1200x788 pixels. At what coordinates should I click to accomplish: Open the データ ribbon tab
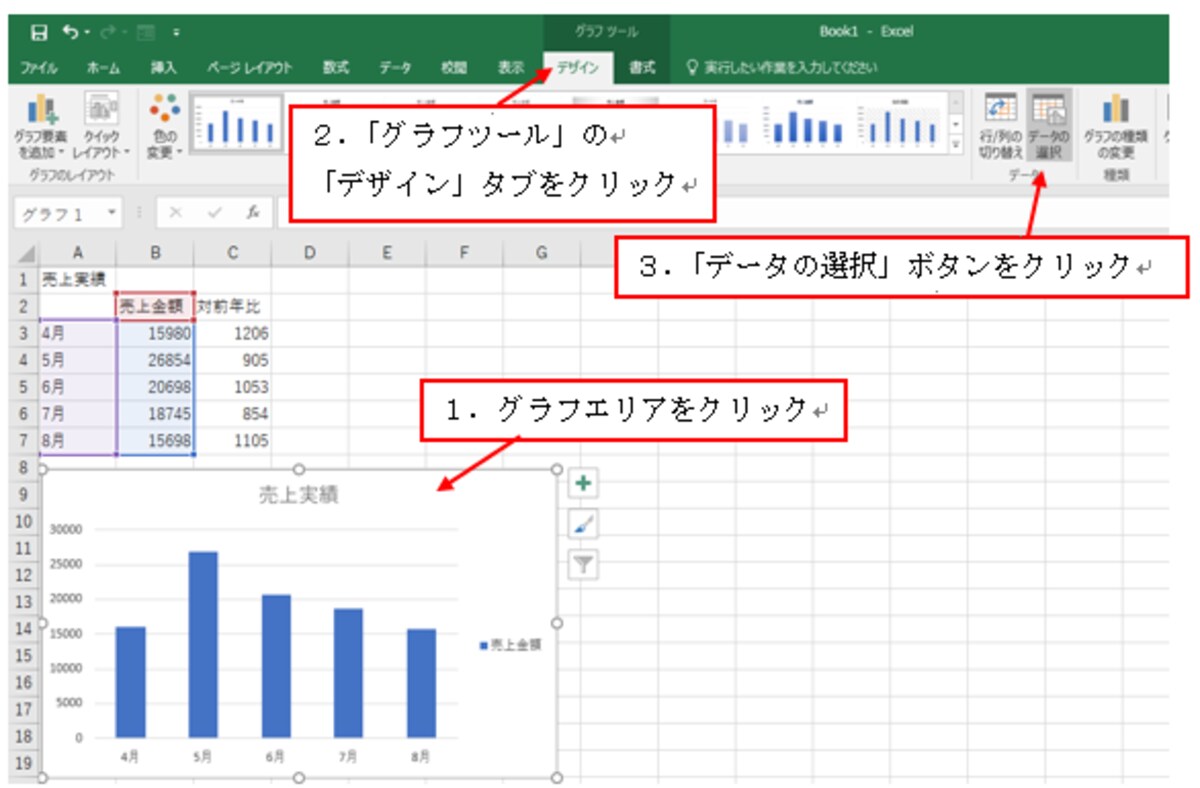[x=395, y=68]
